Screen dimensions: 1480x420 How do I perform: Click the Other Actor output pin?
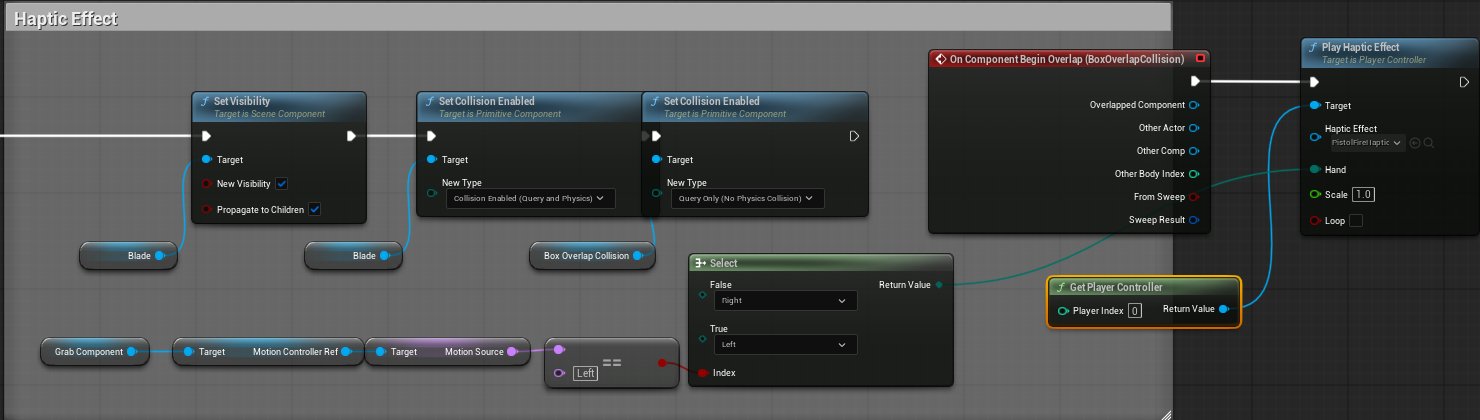pyautogui.click(x=1194, y=128)
